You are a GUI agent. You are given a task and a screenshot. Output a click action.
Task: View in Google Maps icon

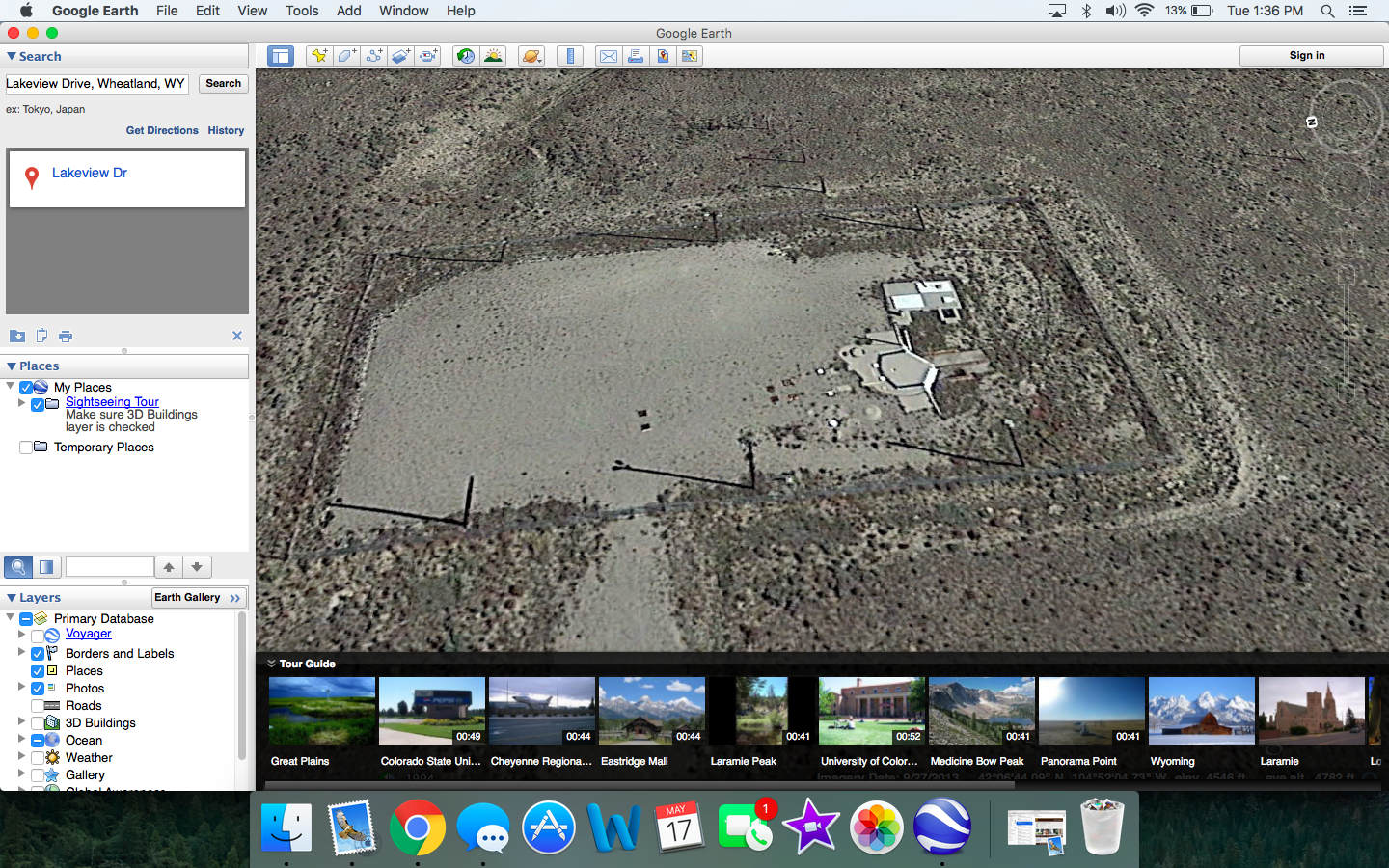point(690,56)
